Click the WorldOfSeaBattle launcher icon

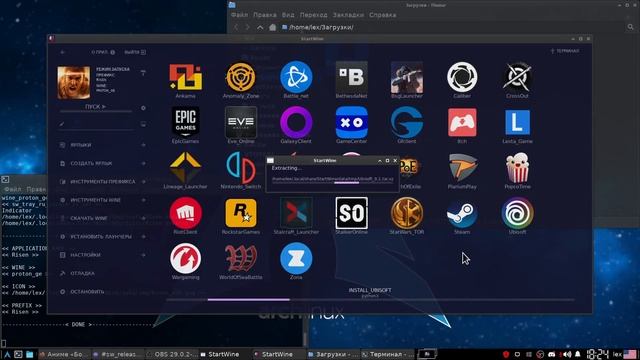tap(240, 258)
